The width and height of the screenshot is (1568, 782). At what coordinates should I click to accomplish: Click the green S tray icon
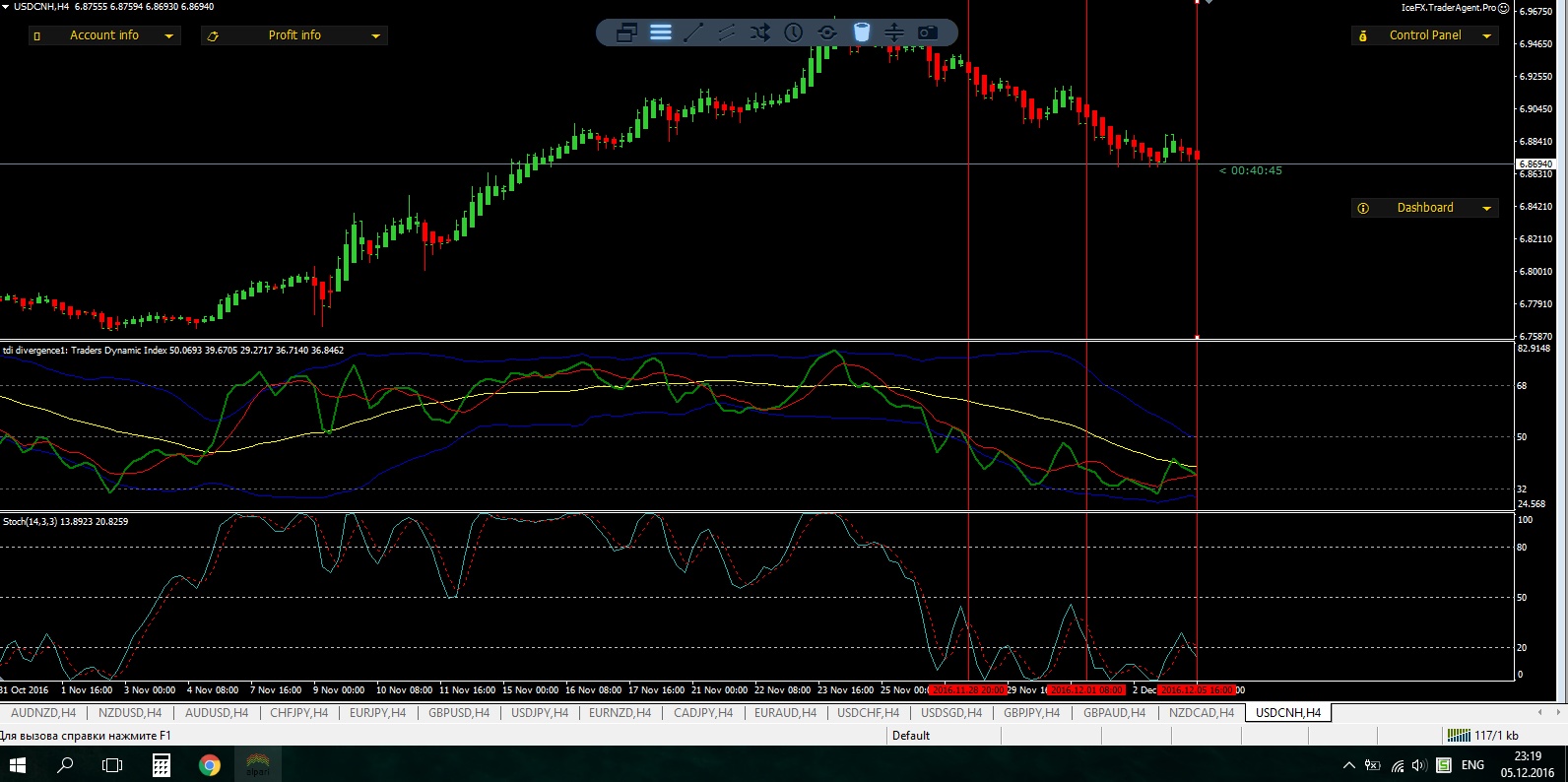(1443, 765)
